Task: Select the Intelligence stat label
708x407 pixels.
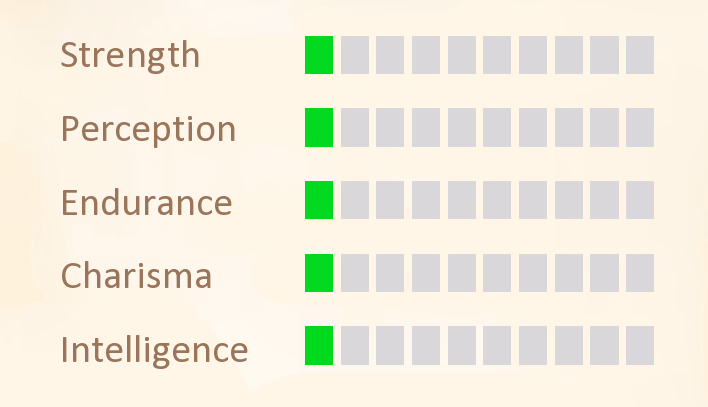Action: [x=154, y=351]
